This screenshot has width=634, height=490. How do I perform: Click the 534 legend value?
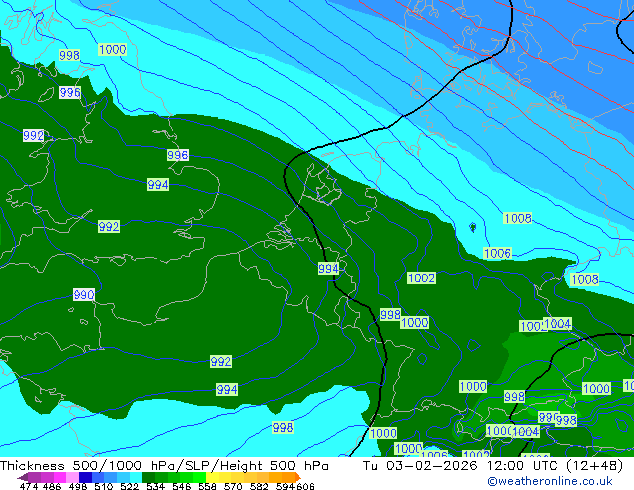coord(155,486)
